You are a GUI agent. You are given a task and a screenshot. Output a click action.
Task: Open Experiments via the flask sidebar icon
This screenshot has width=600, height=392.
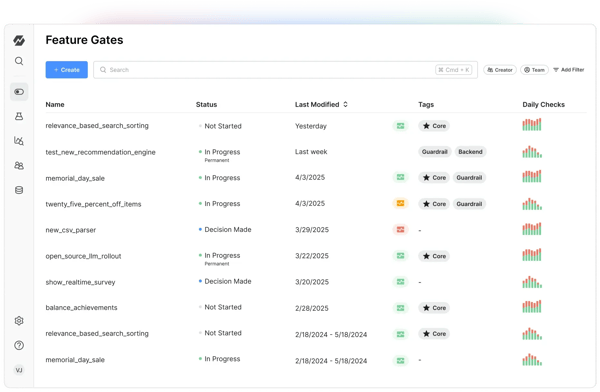click(x=19, y=116)
